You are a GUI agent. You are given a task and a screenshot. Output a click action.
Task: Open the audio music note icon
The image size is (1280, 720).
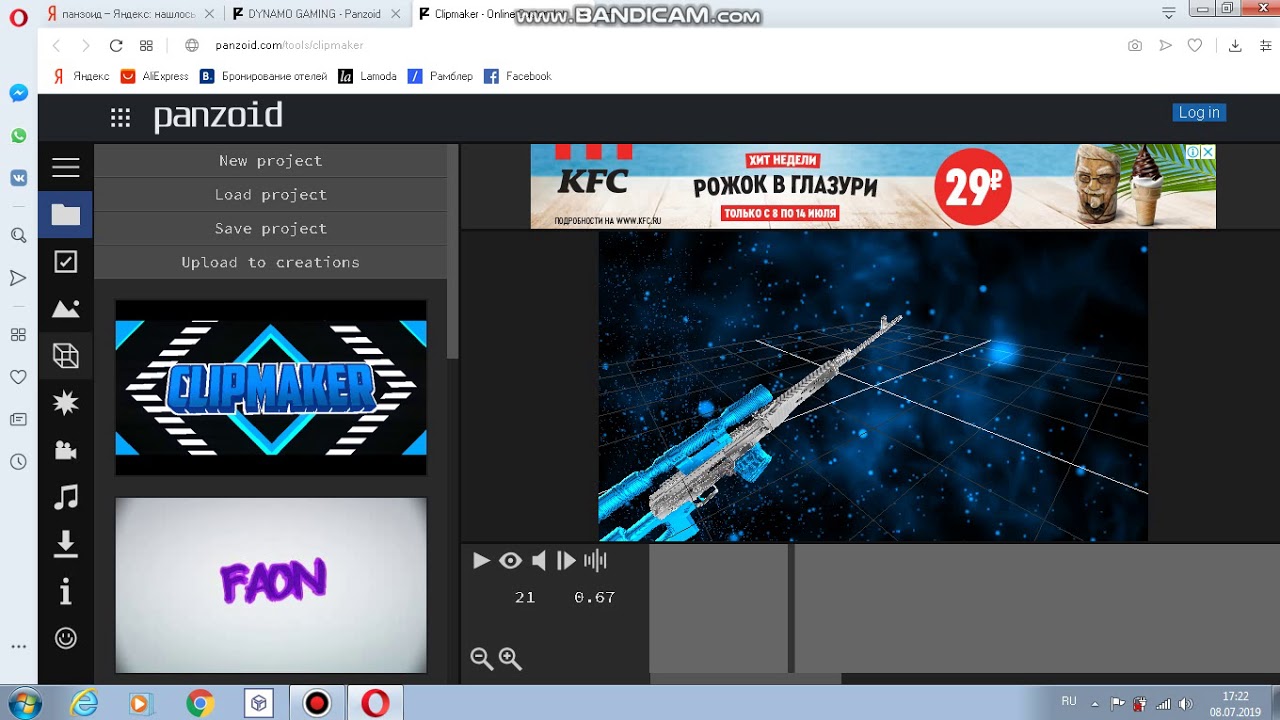tap(66, 497)
